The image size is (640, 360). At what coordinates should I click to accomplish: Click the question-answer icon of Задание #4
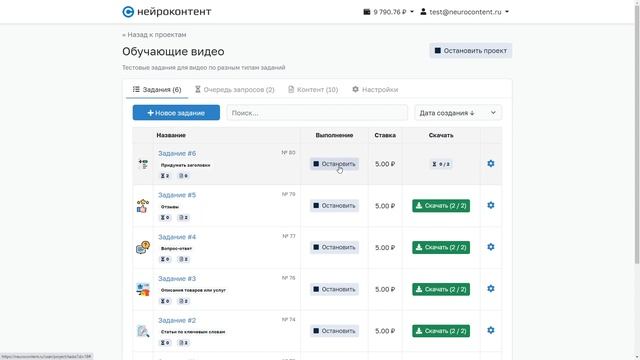[143, 247]
